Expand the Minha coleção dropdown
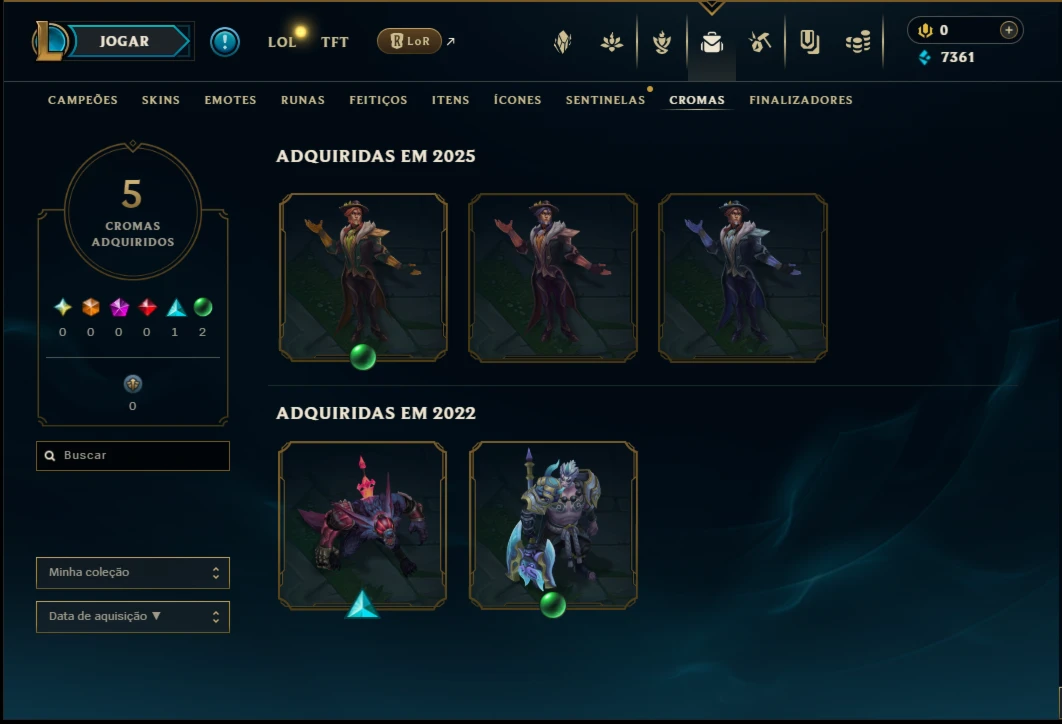 [133, 573]
